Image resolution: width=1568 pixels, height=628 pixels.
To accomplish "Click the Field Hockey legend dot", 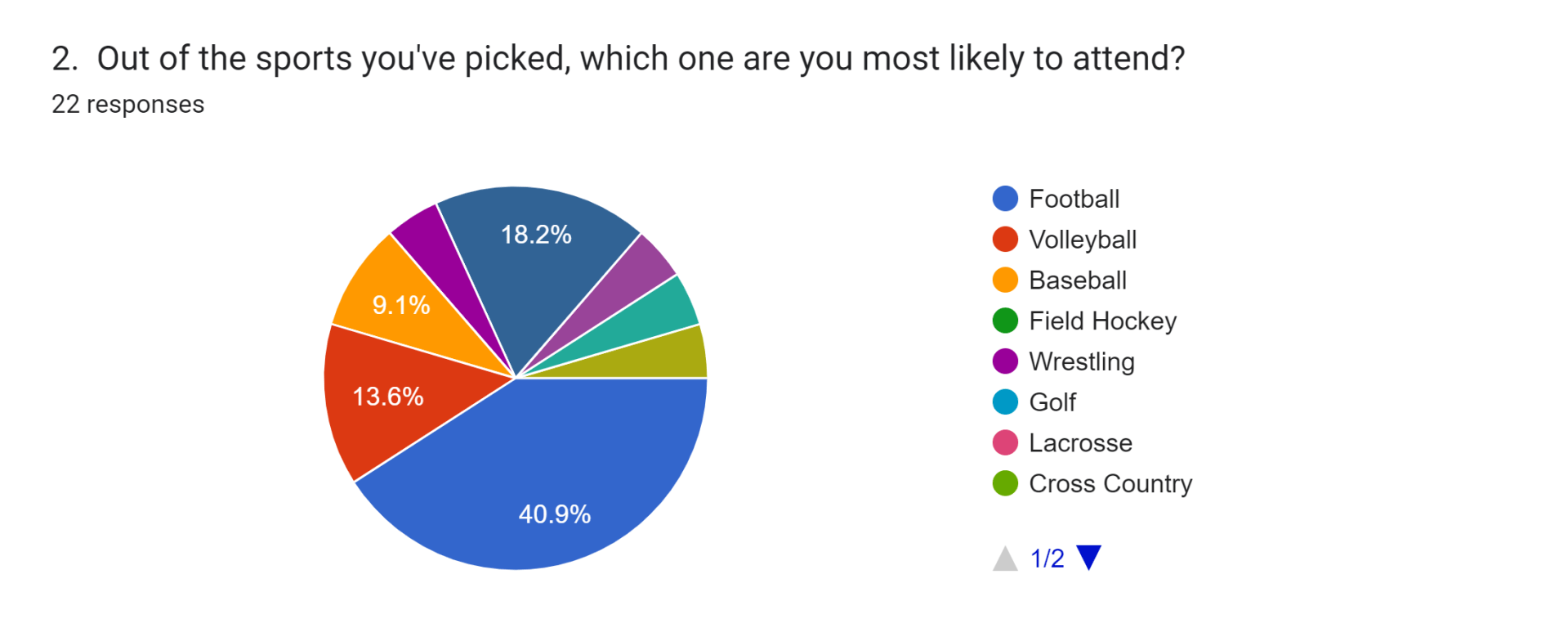I will 1004,321.
